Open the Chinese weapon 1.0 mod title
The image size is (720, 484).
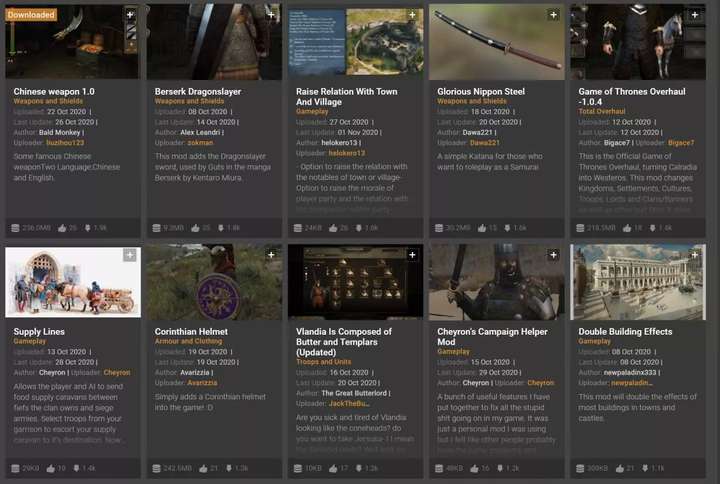point(54,91)
